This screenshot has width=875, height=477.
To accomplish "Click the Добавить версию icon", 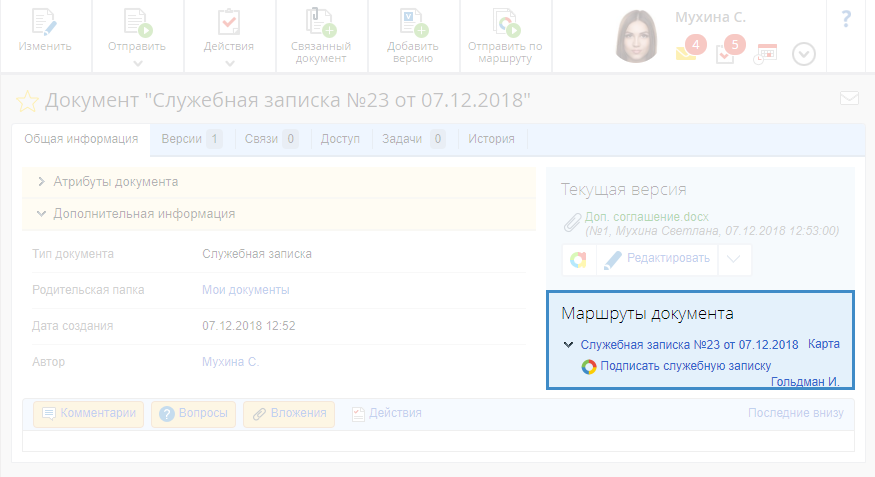I will (412, 24).
